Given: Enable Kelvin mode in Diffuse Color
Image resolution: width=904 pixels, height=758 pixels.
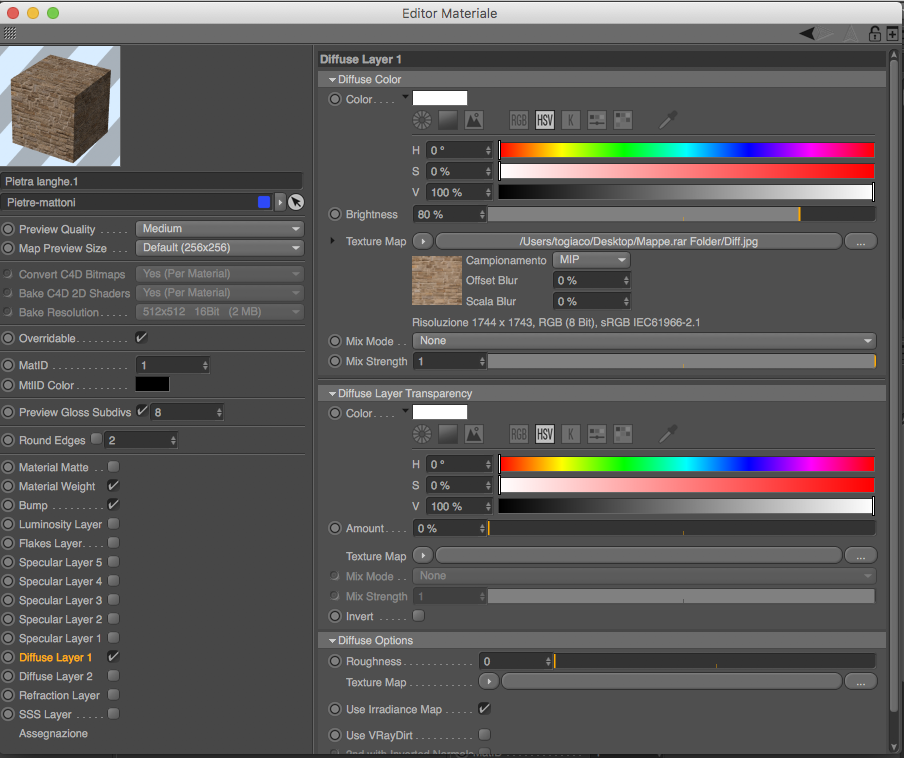Looking at the screenshot, I should 571,120.
